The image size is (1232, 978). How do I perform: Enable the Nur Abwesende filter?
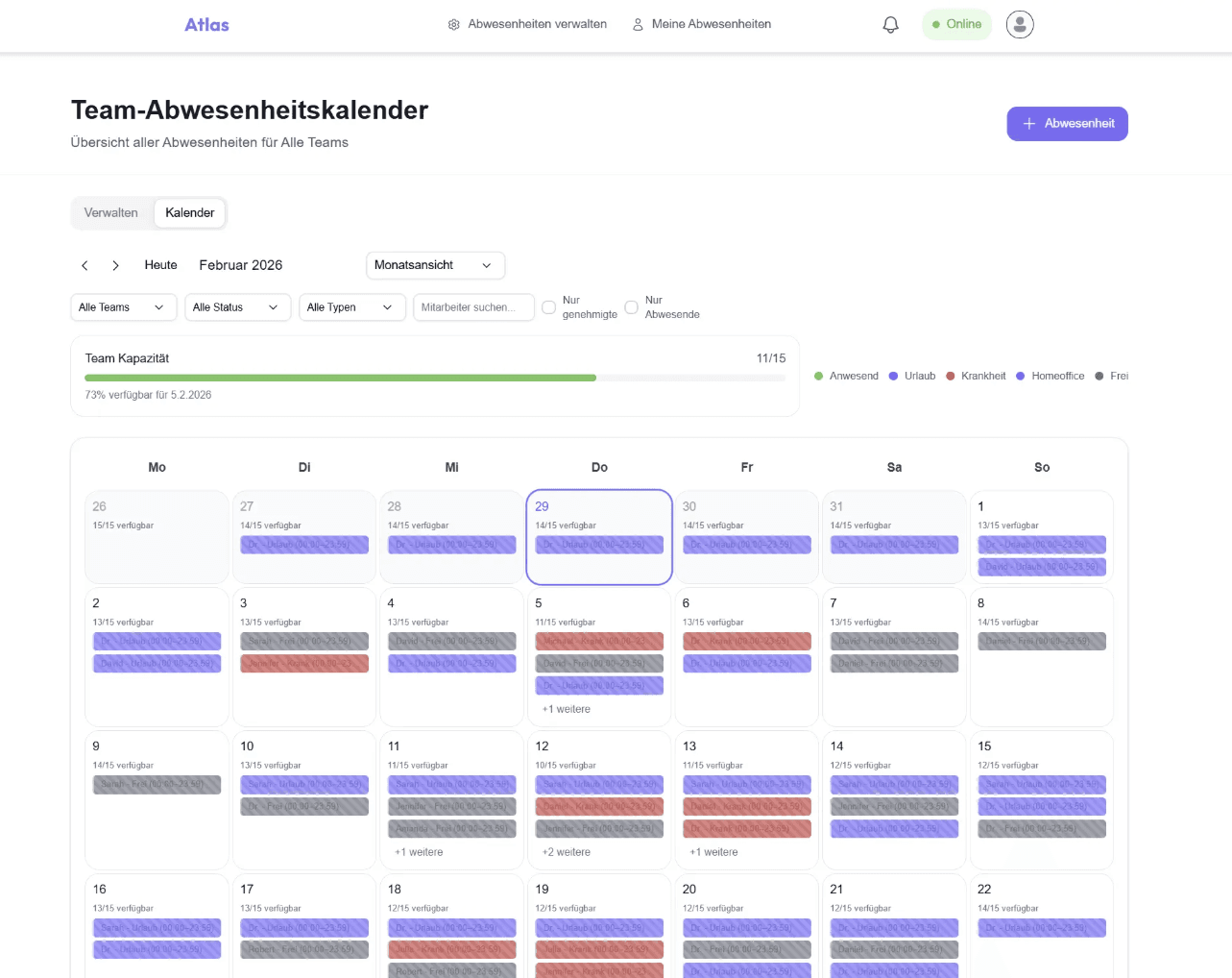point(632,307)
